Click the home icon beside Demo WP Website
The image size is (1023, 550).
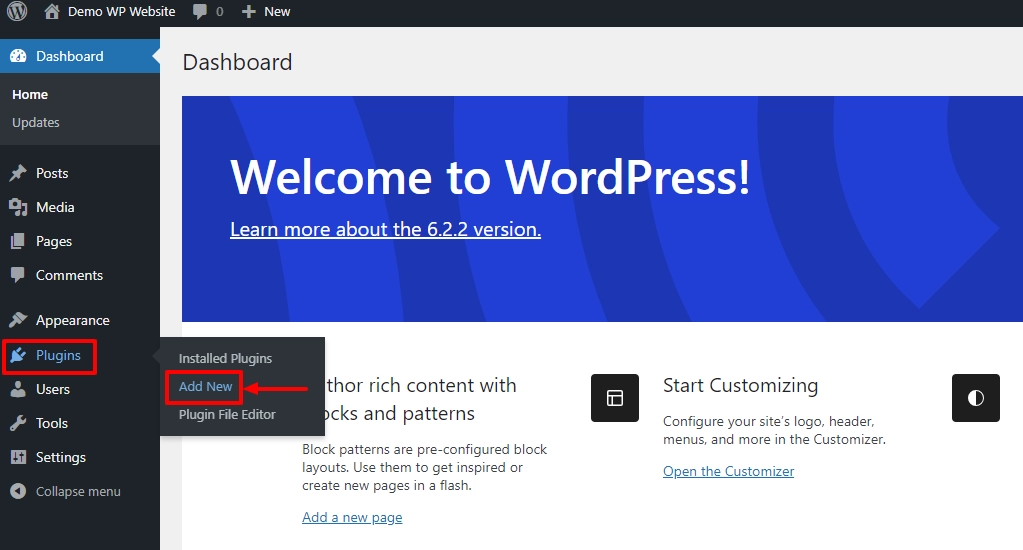[x=52, y=11]
